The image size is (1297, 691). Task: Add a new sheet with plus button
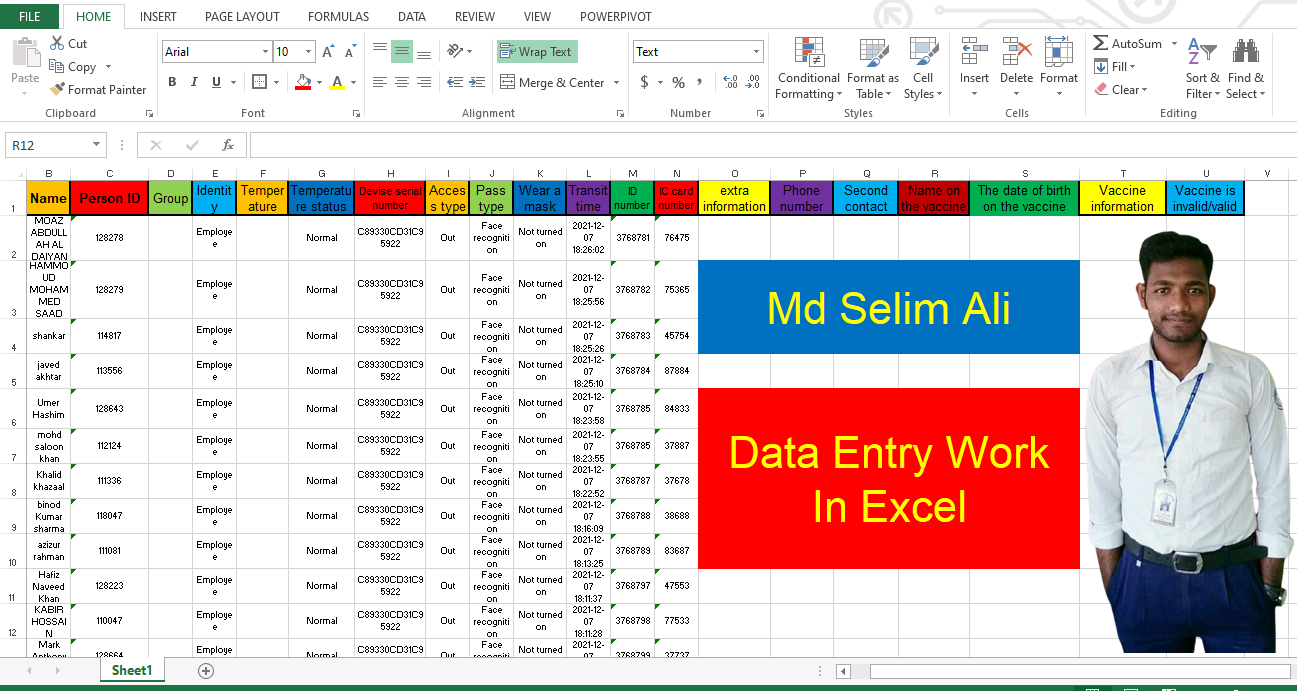[206, 671]
